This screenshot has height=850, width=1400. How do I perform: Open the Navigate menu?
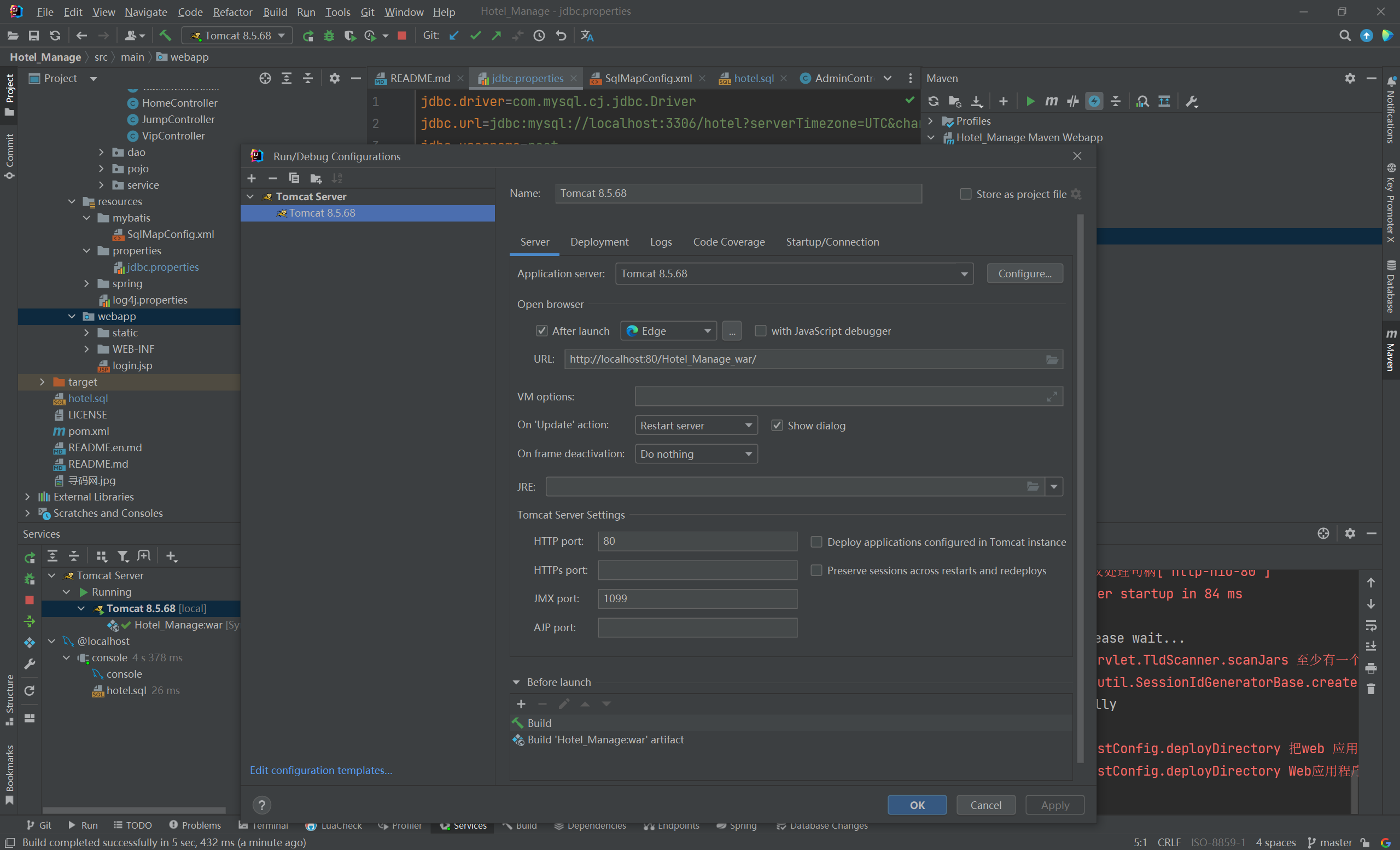click(x=145, y=12)
